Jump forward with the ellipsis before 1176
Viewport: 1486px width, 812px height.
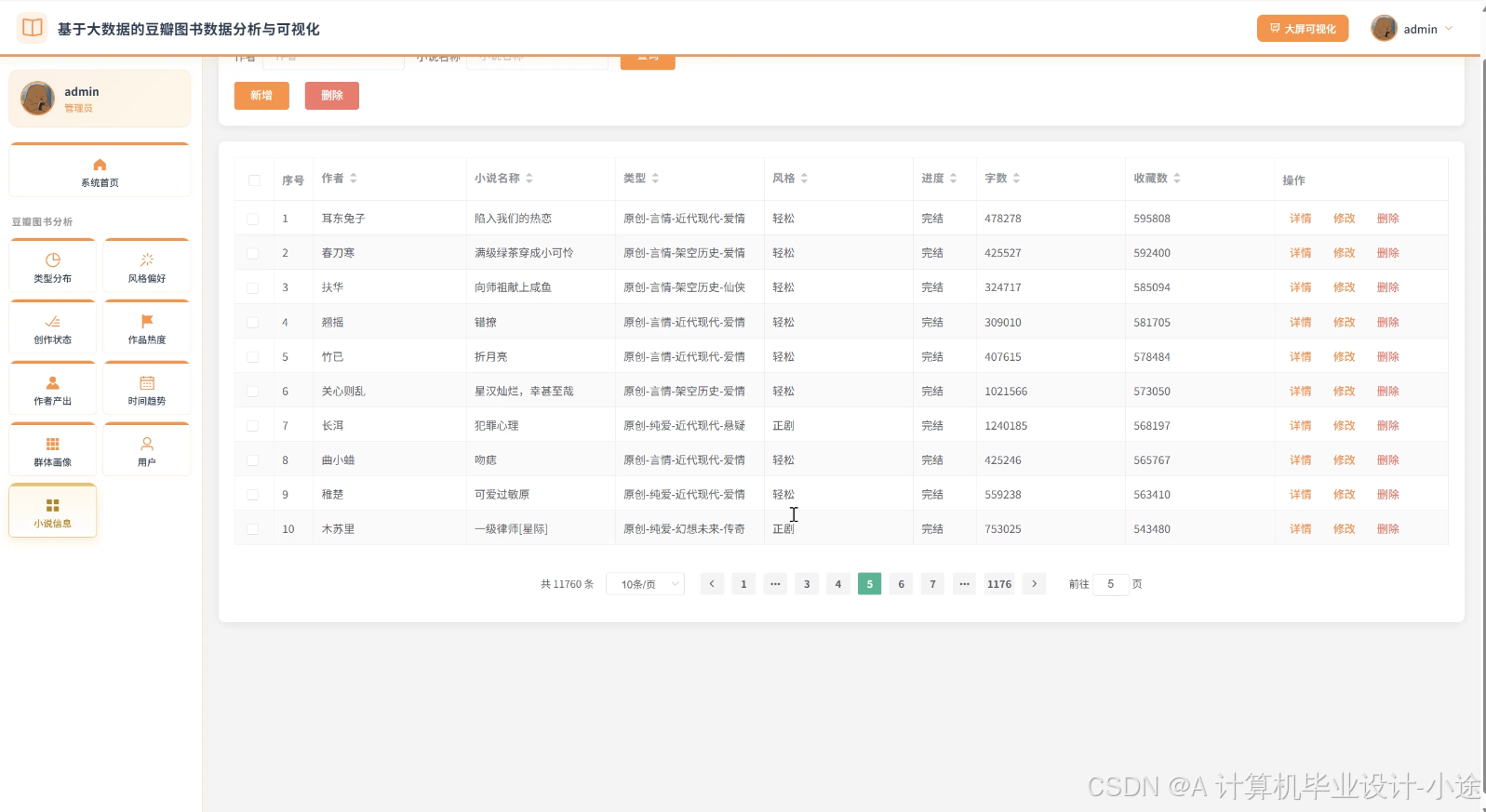click(x=964, y=584)
